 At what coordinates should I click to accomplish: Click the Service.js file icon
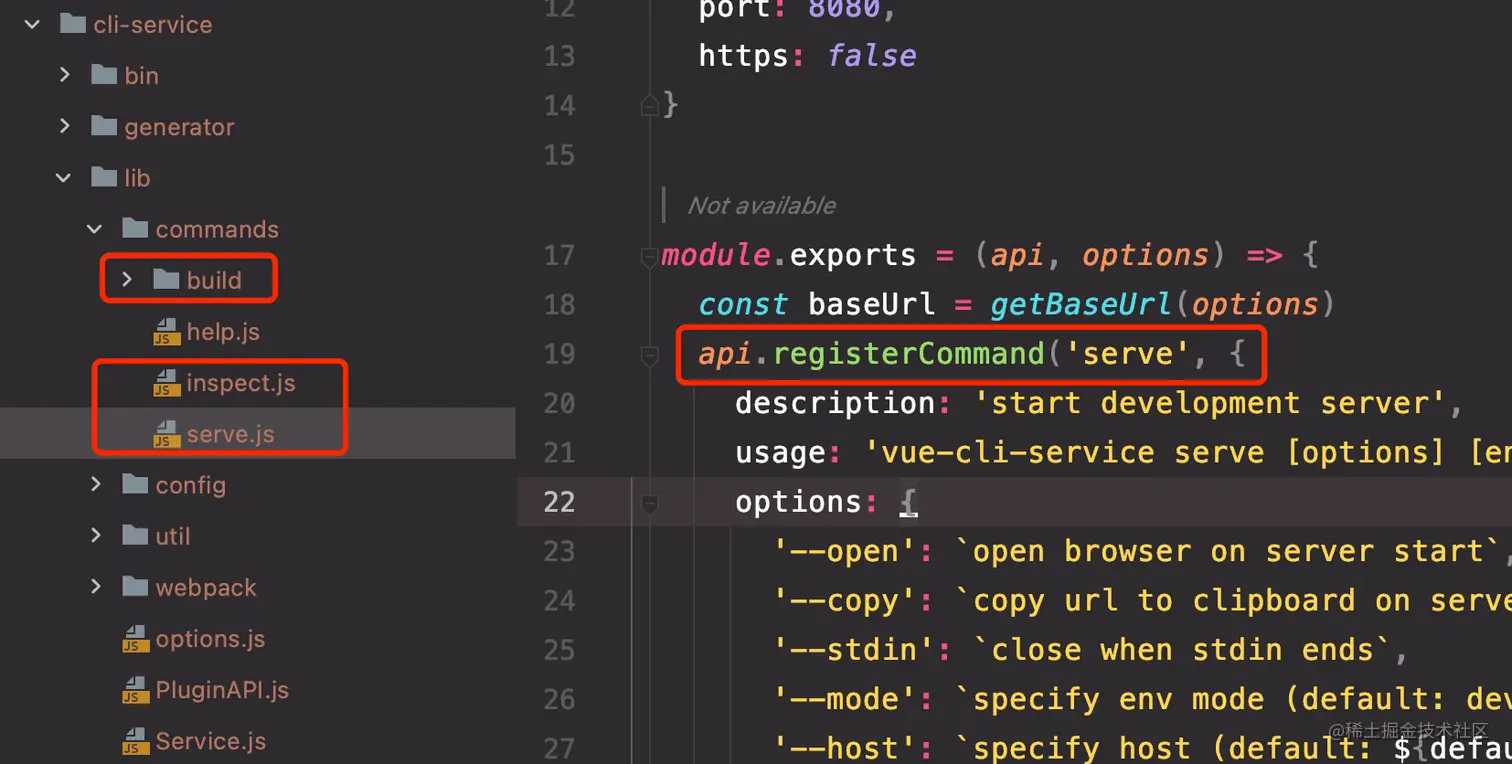pyautogui.click(x=134, y=741)
